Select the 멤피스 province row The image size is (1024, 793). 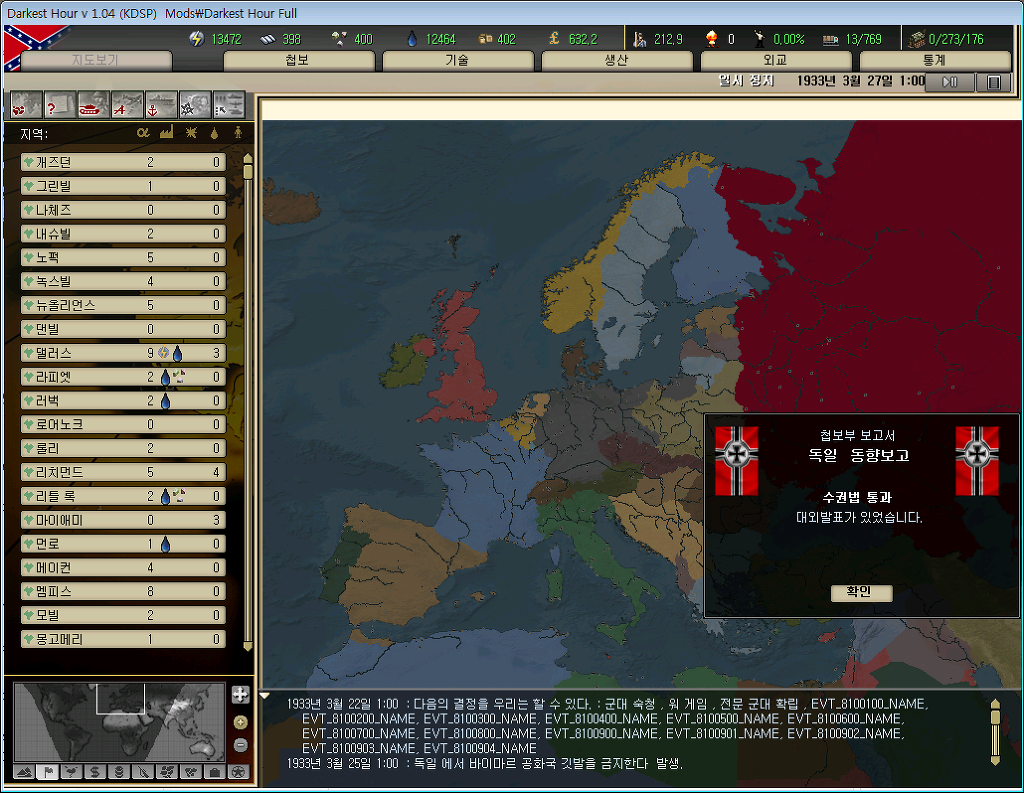(x=123, y=592)
